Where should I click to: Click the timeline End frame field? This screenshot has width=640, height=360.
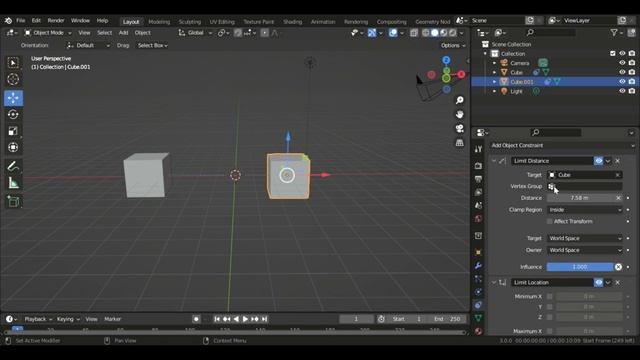[x=448, y=319]
